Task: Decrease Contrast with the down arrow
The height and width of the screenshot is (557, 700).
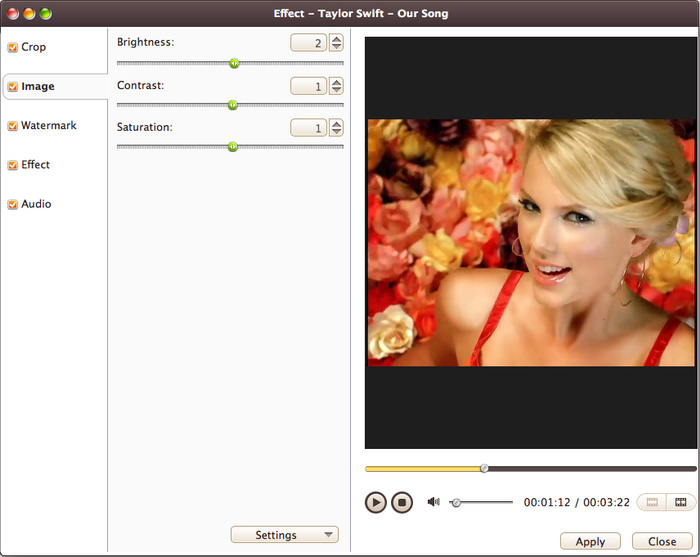Action: (336, 91)
